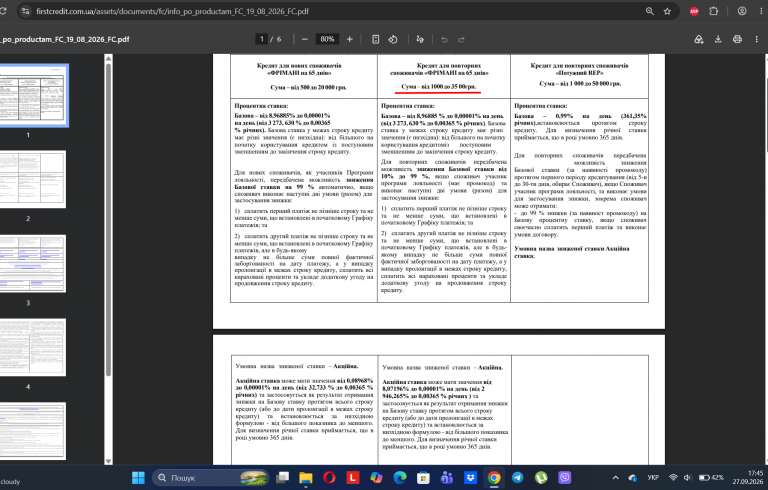Select page 5 thumbnail
The height and width of the screenshot is (490, 768).
(32, 431)
